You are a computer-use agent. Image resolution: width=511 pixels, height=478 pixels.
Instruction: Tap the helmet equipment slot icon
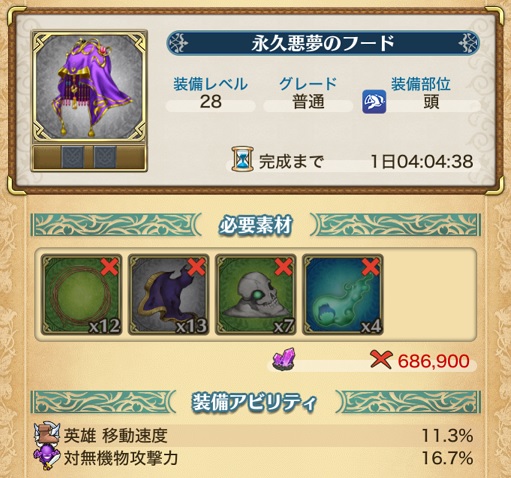click(374, 102)
